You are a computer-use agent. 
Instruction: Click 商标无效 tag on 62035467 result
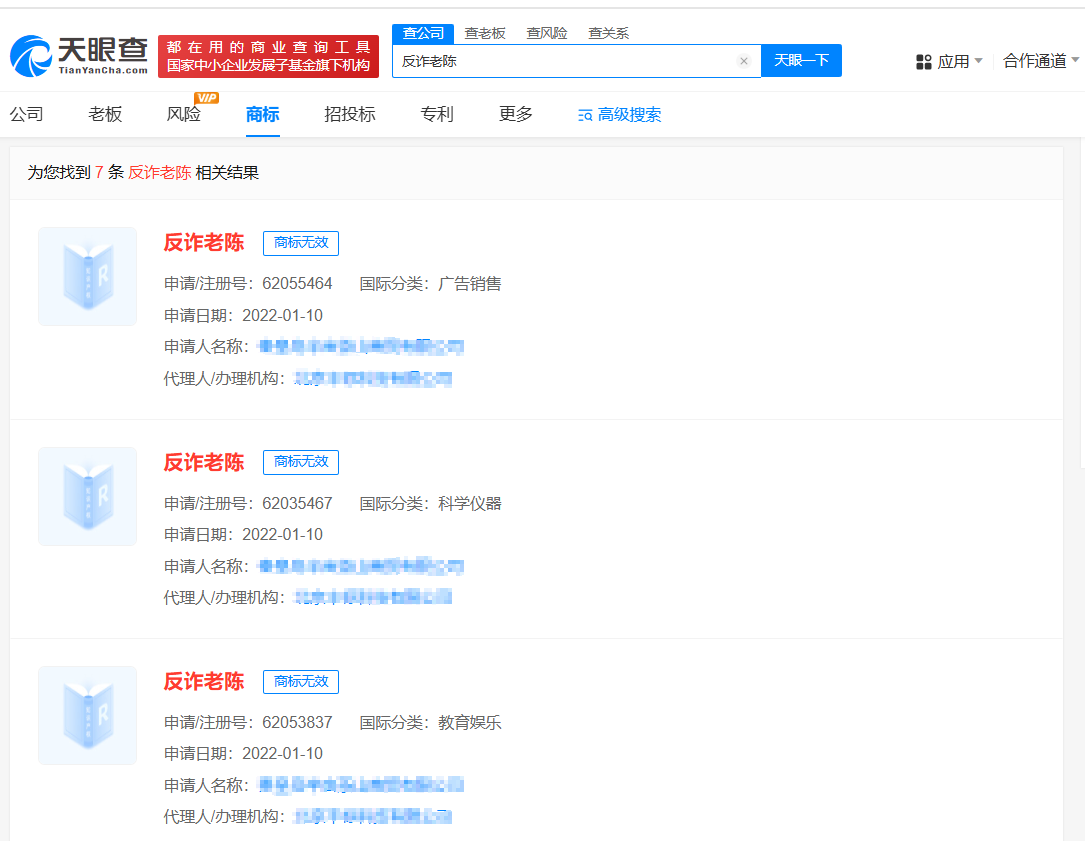(x=301, y=462)
